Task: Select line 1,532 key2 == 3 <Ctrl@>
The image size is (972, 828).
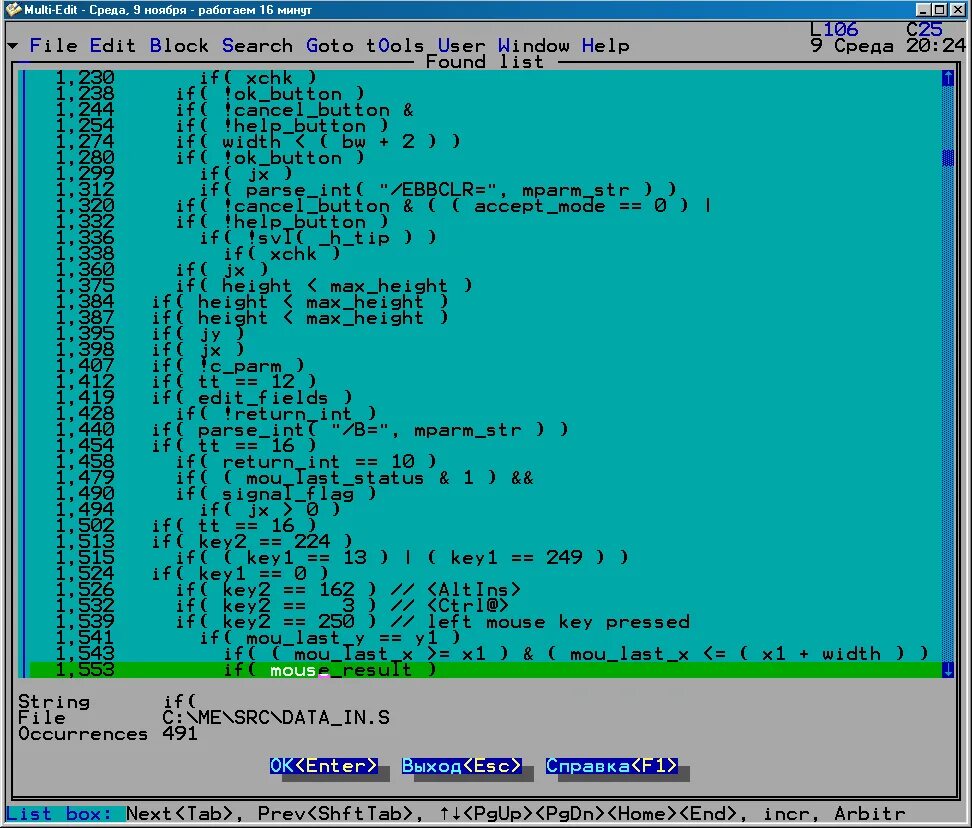Action: [485, 606]
